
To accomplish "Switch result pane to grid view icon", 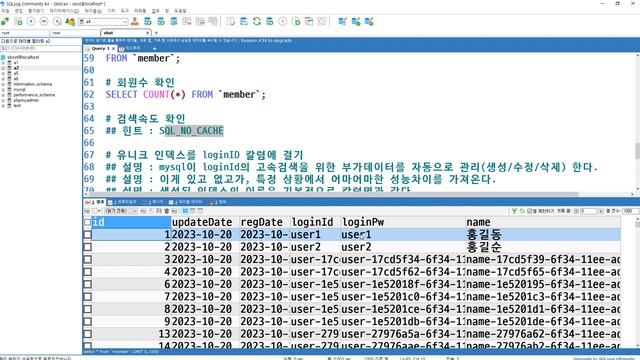I will tap(185, 211).
